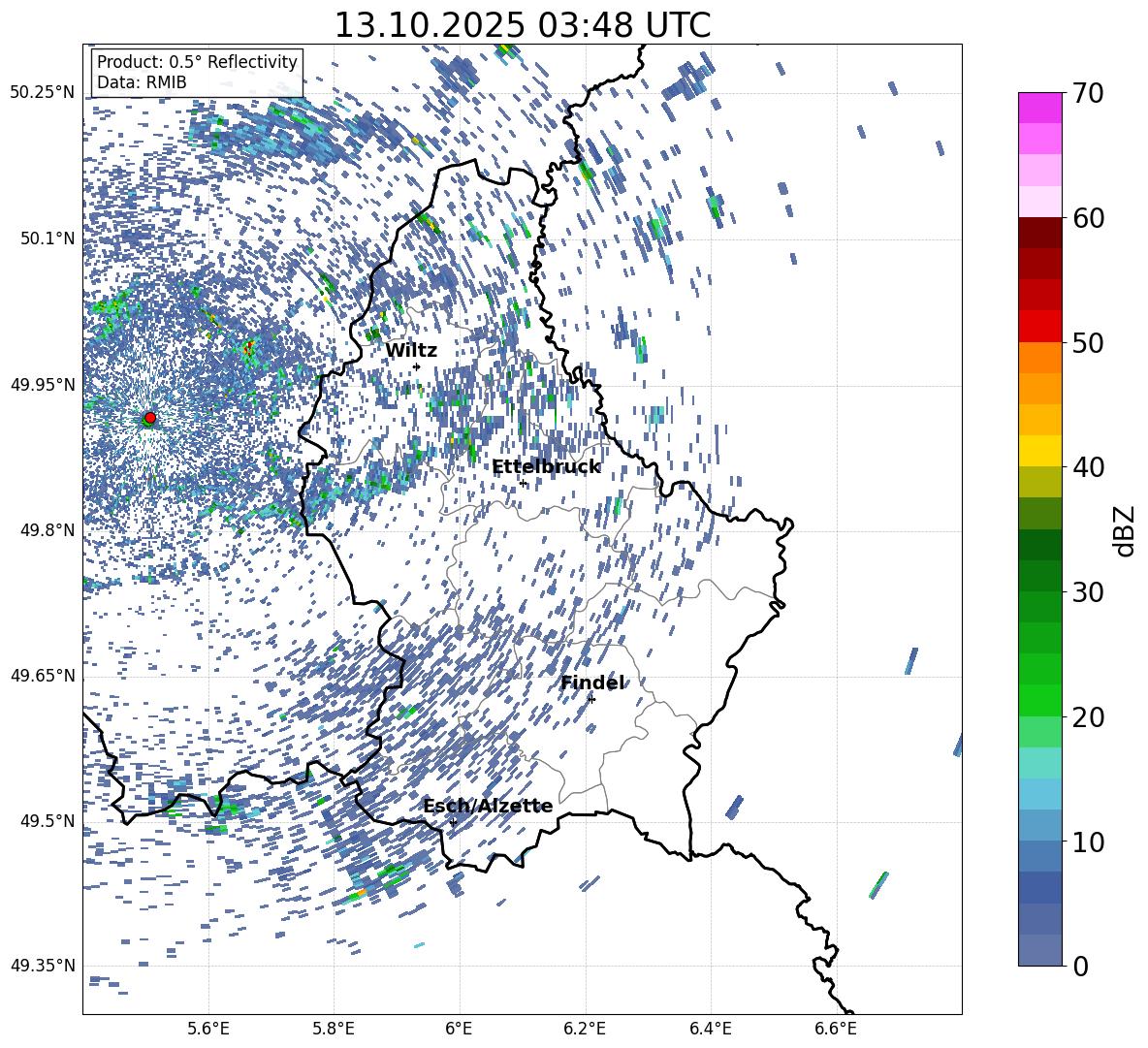Click the 10 label on the colorbar

1088,842
